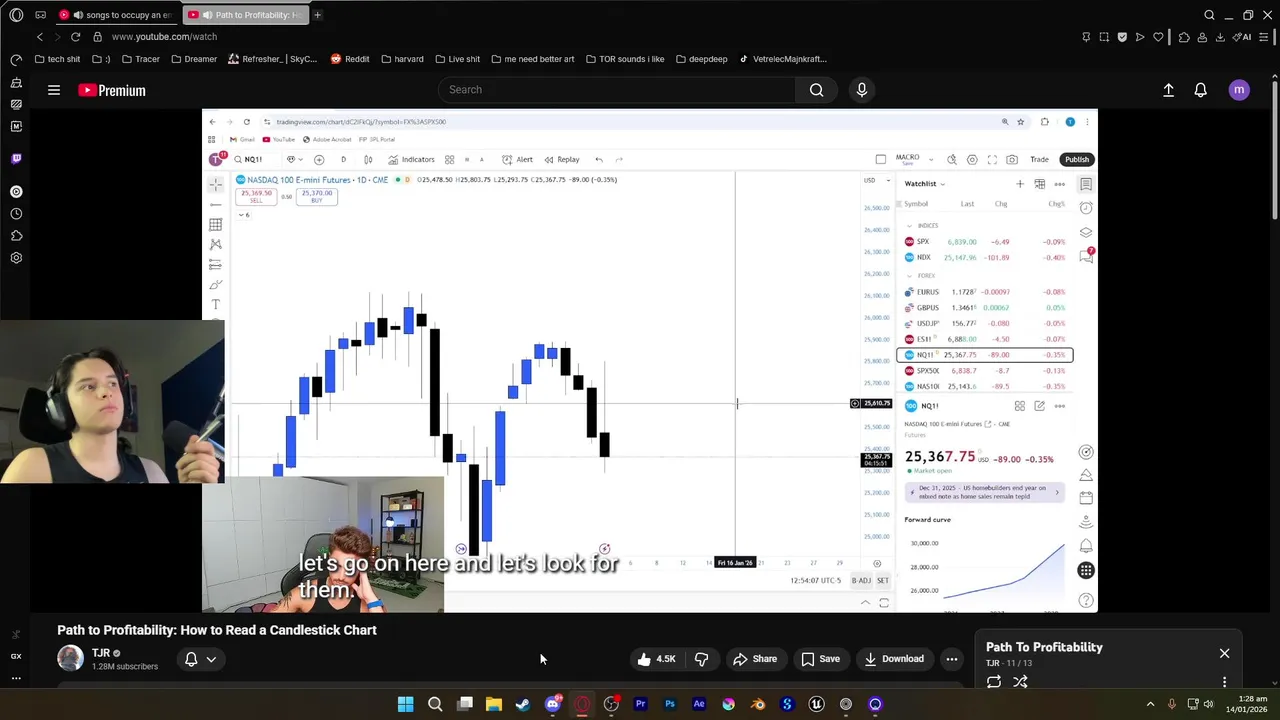Dislike the video with thumbs down
Screen dimensions: 1280x720
pos(702,659)
